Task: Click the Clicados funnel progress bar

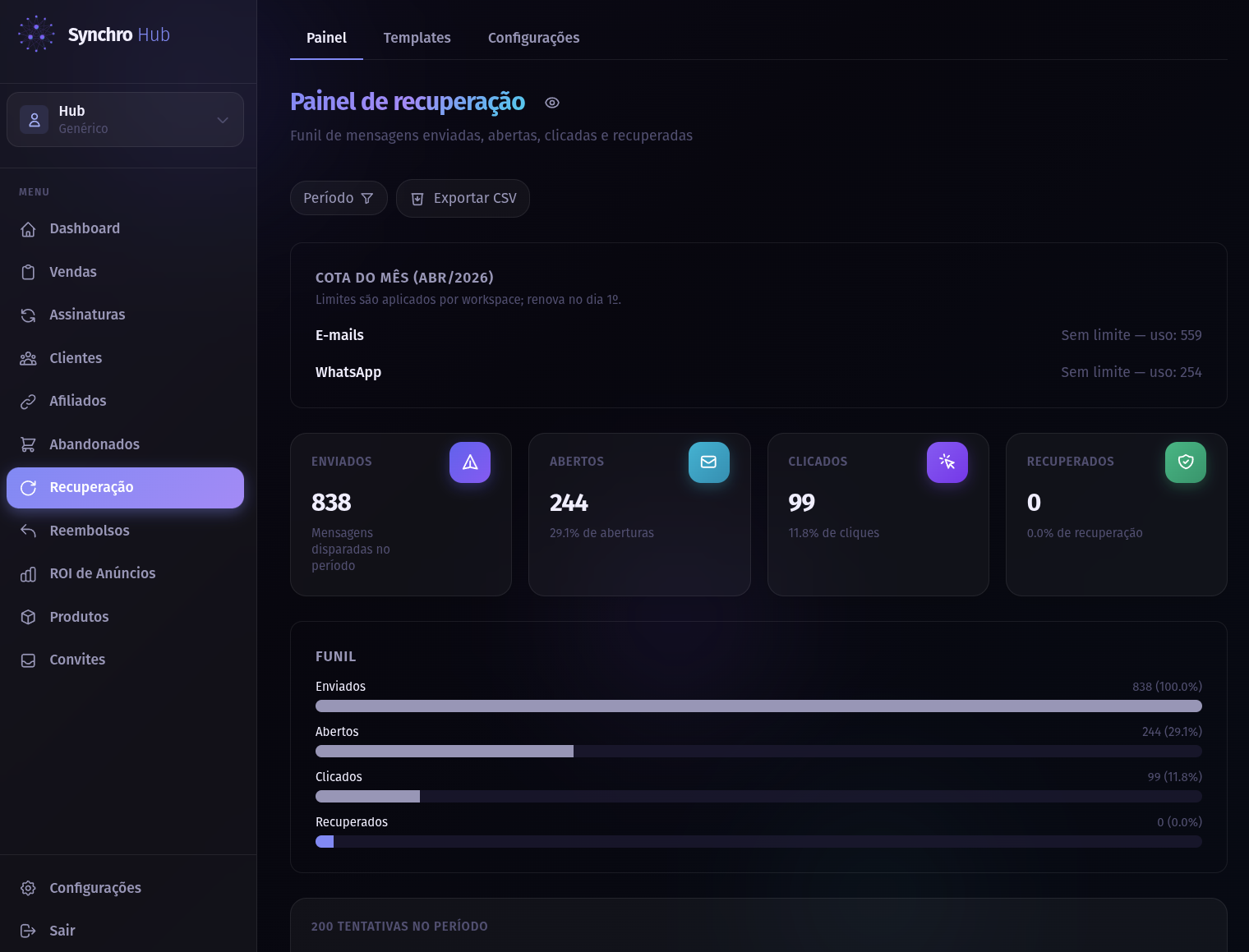Action: [758, 797]
